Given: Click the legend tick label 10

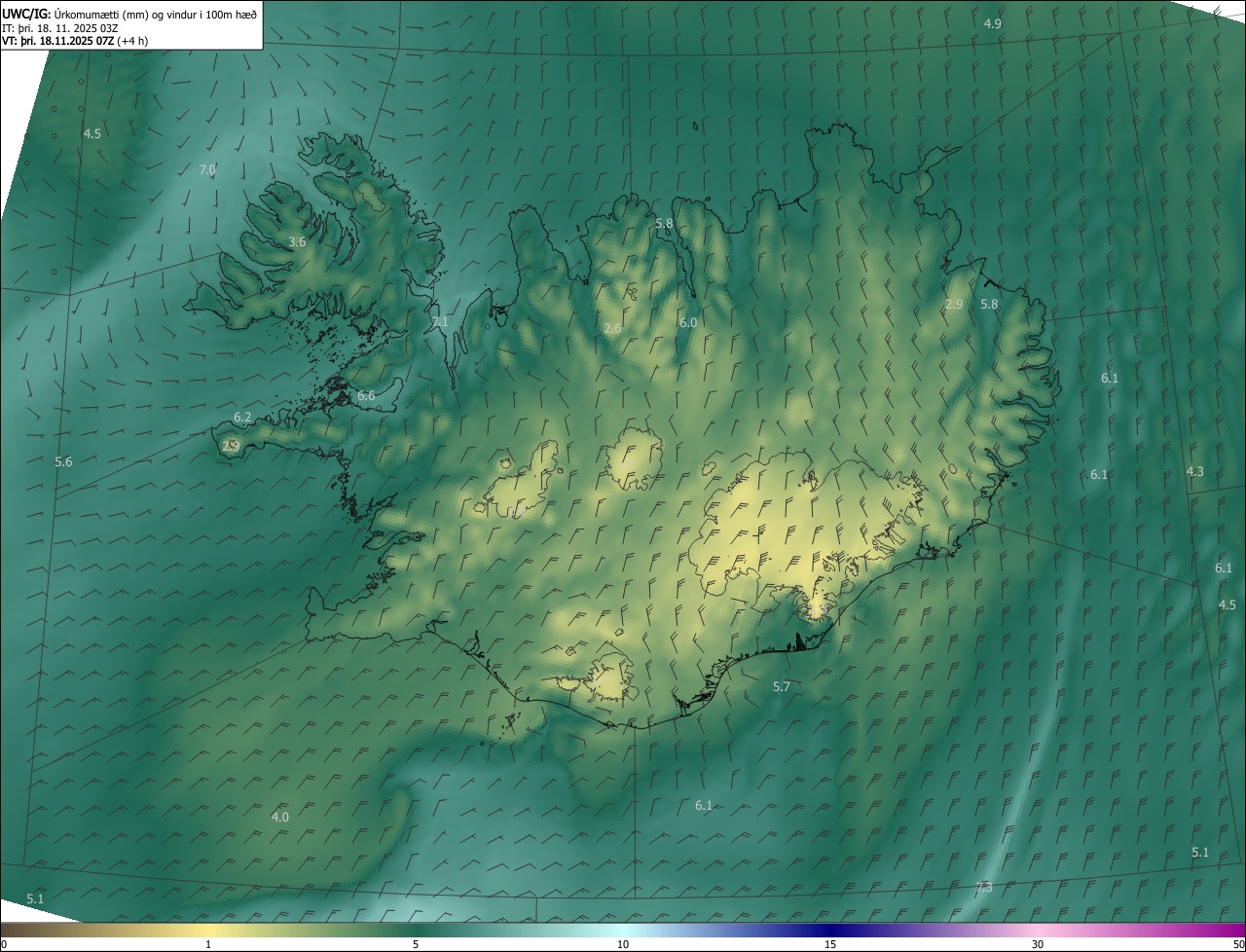Looking at the screenshot, I should point(623,944).
